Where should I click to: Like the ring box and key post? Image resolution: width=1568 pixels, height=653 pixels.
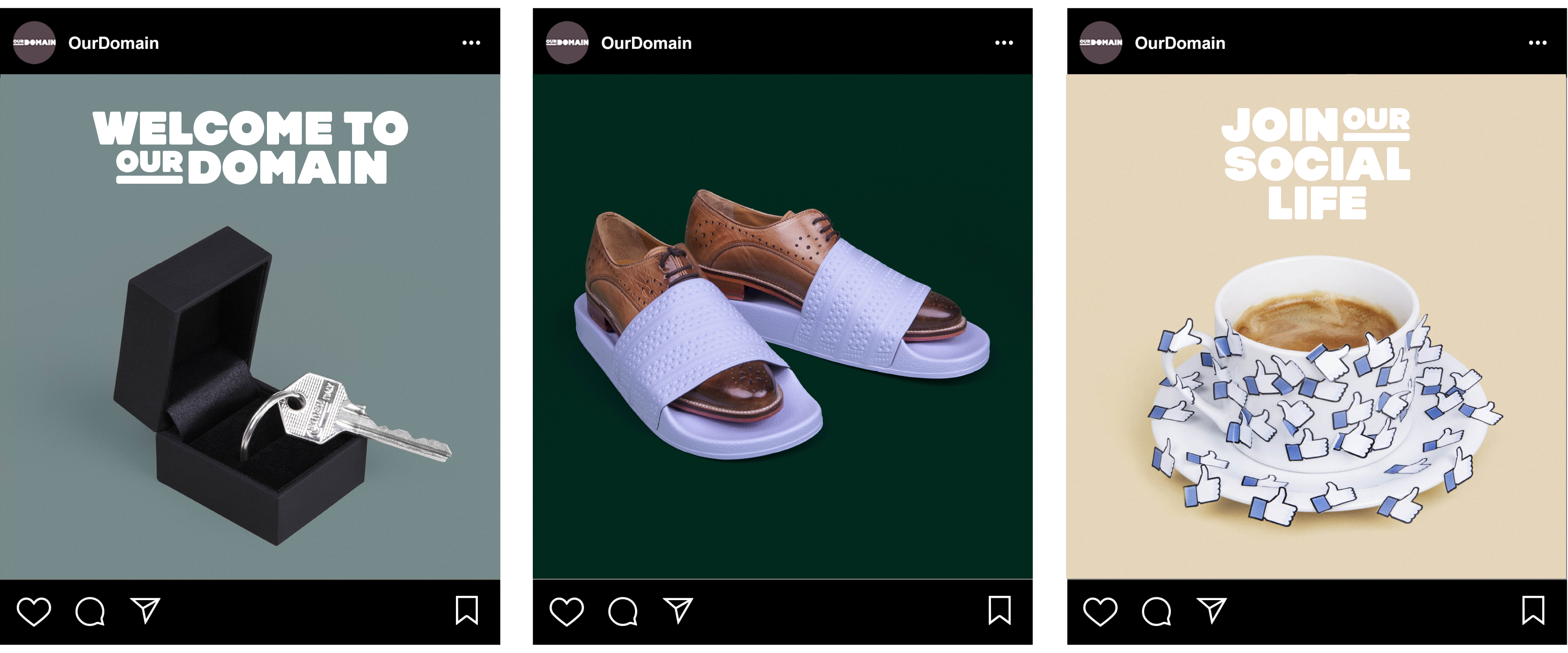33,611
